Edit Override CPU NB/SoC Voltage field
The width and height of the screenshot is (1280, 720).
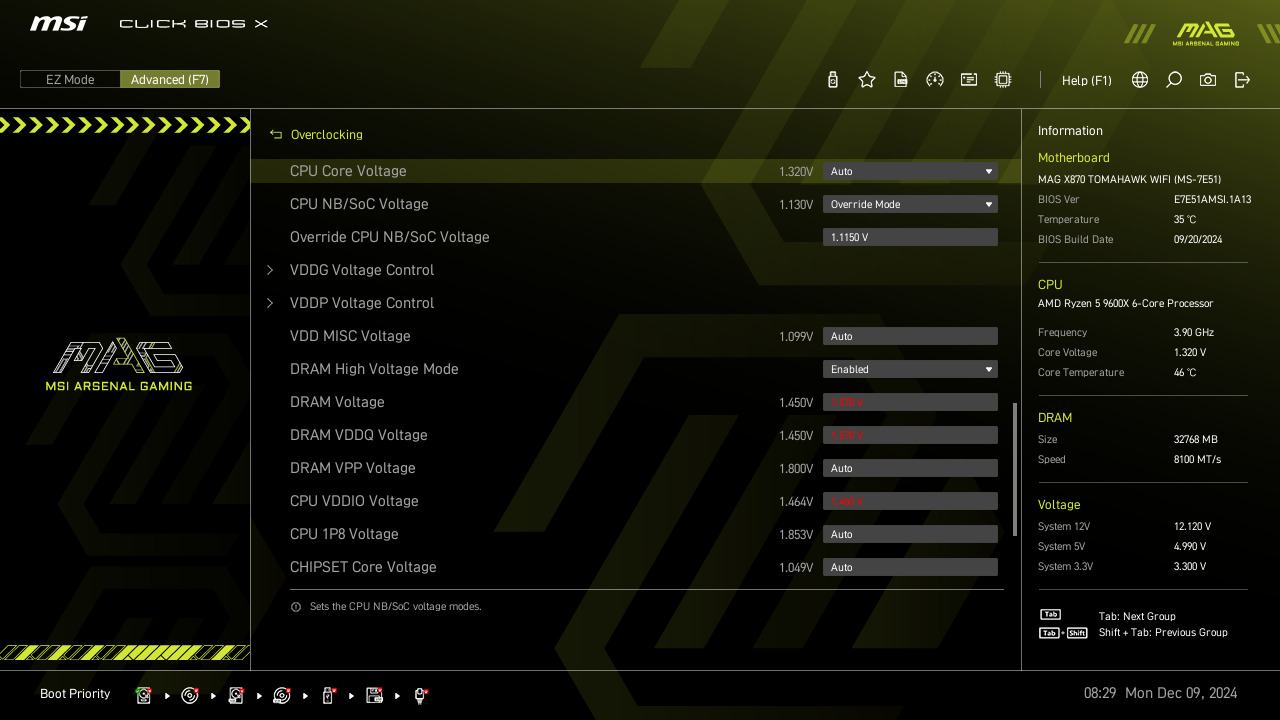(x=910, y=237)
